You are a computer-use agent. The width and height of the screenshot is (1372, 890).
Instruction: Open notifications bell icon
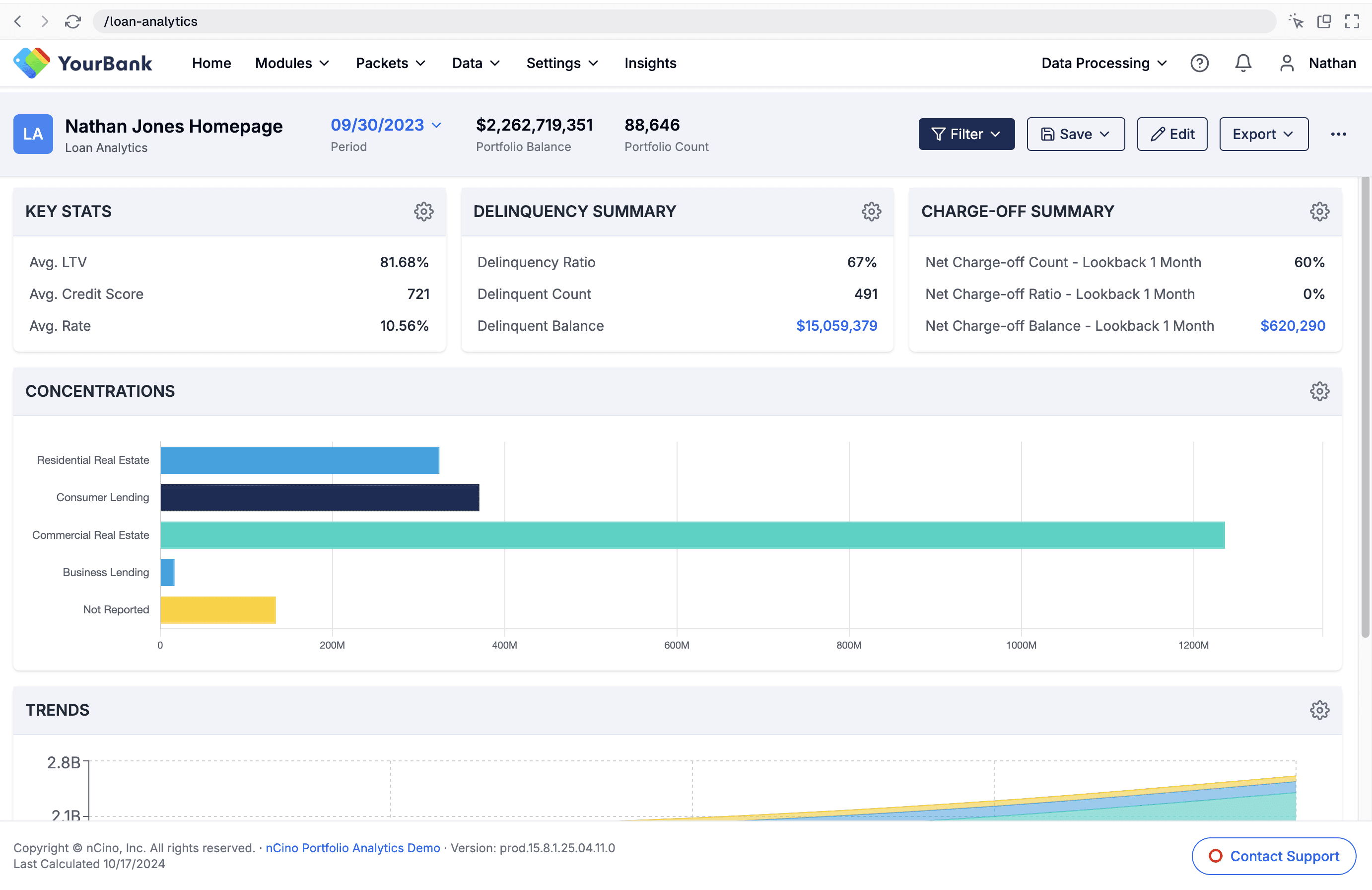click(x=1243, y=63)
